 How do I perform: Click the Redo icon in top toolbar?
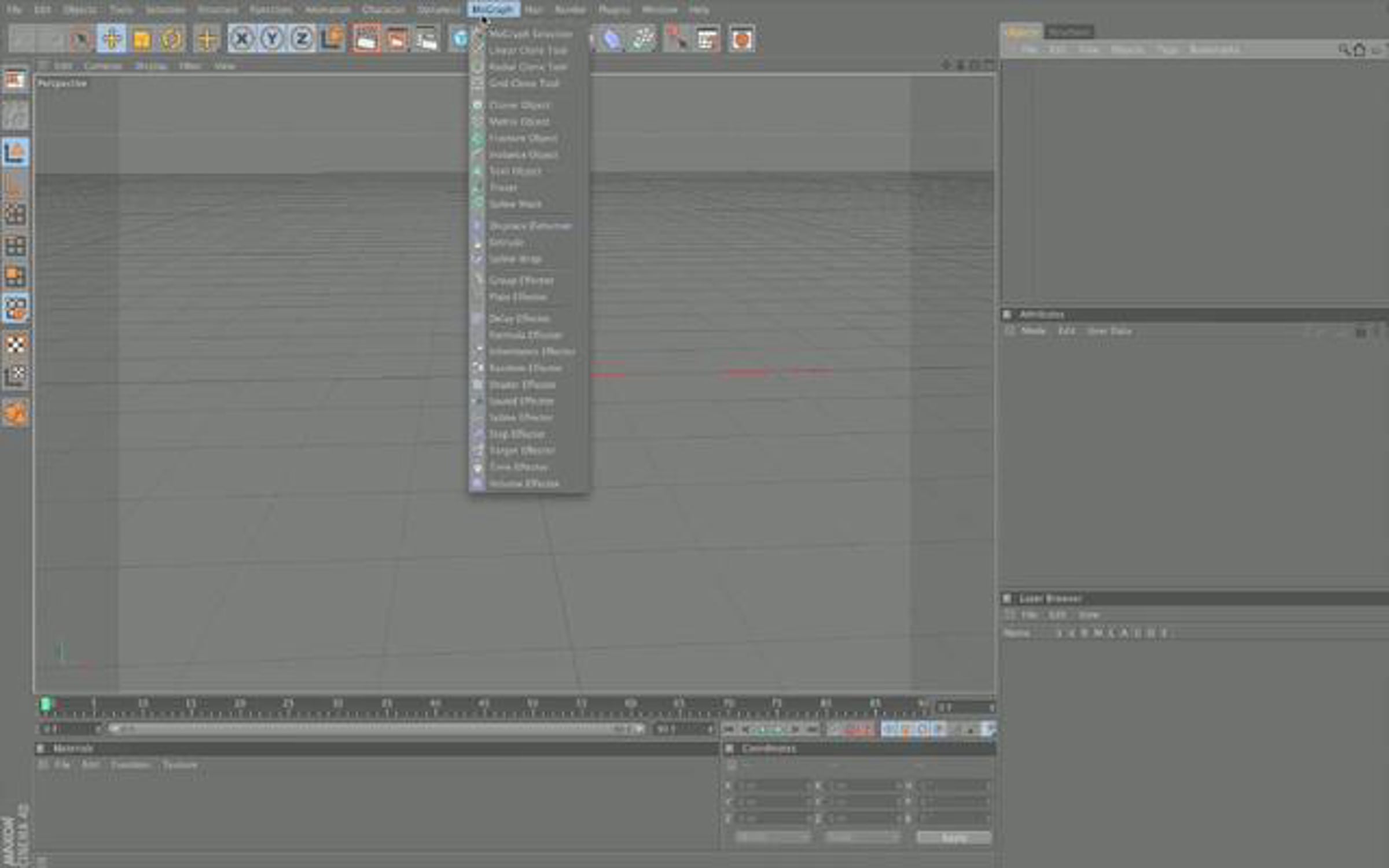pos(52,39)
